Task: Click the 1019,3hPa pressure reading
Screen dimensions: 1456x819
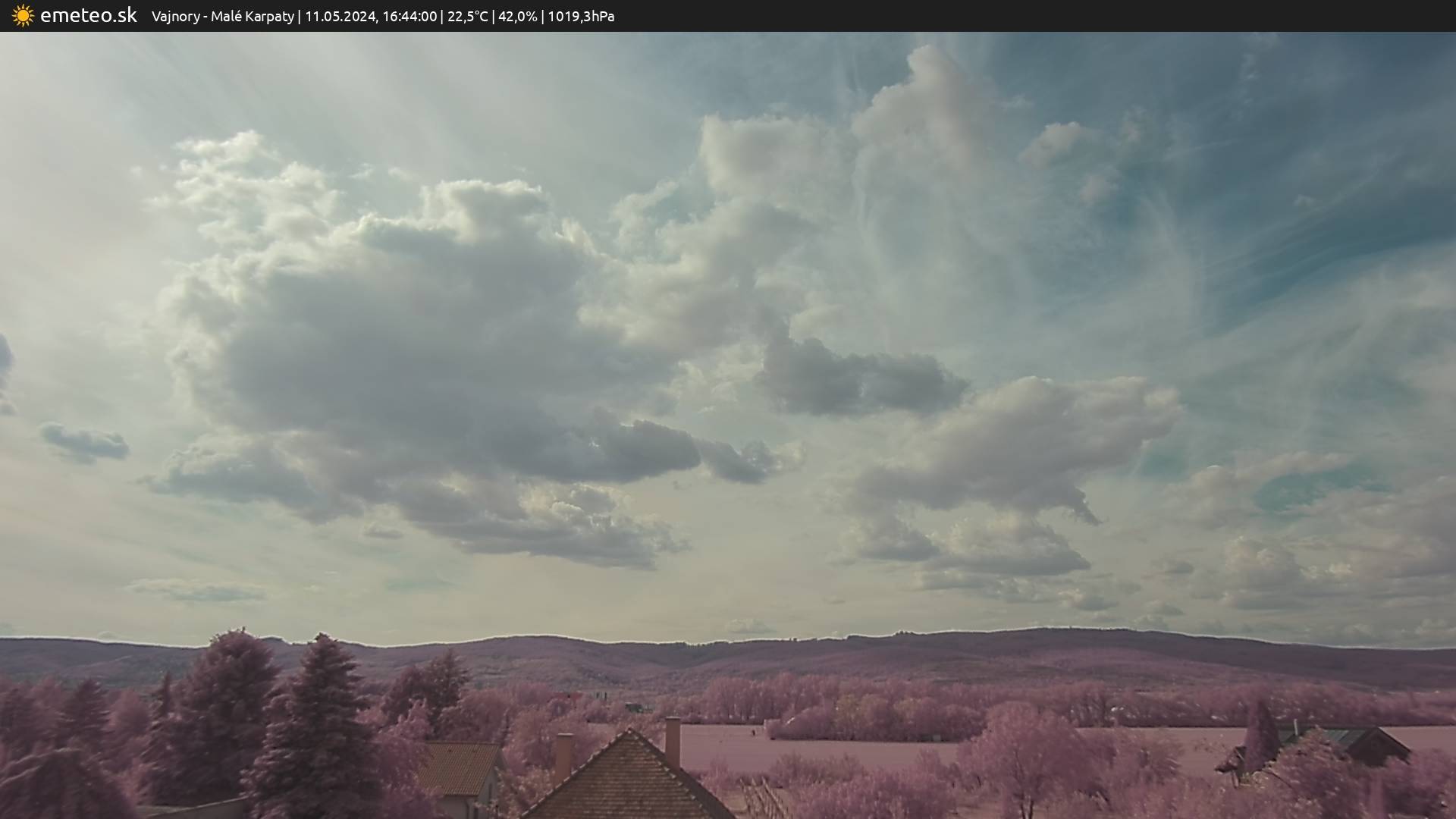Action: (581, 16)
